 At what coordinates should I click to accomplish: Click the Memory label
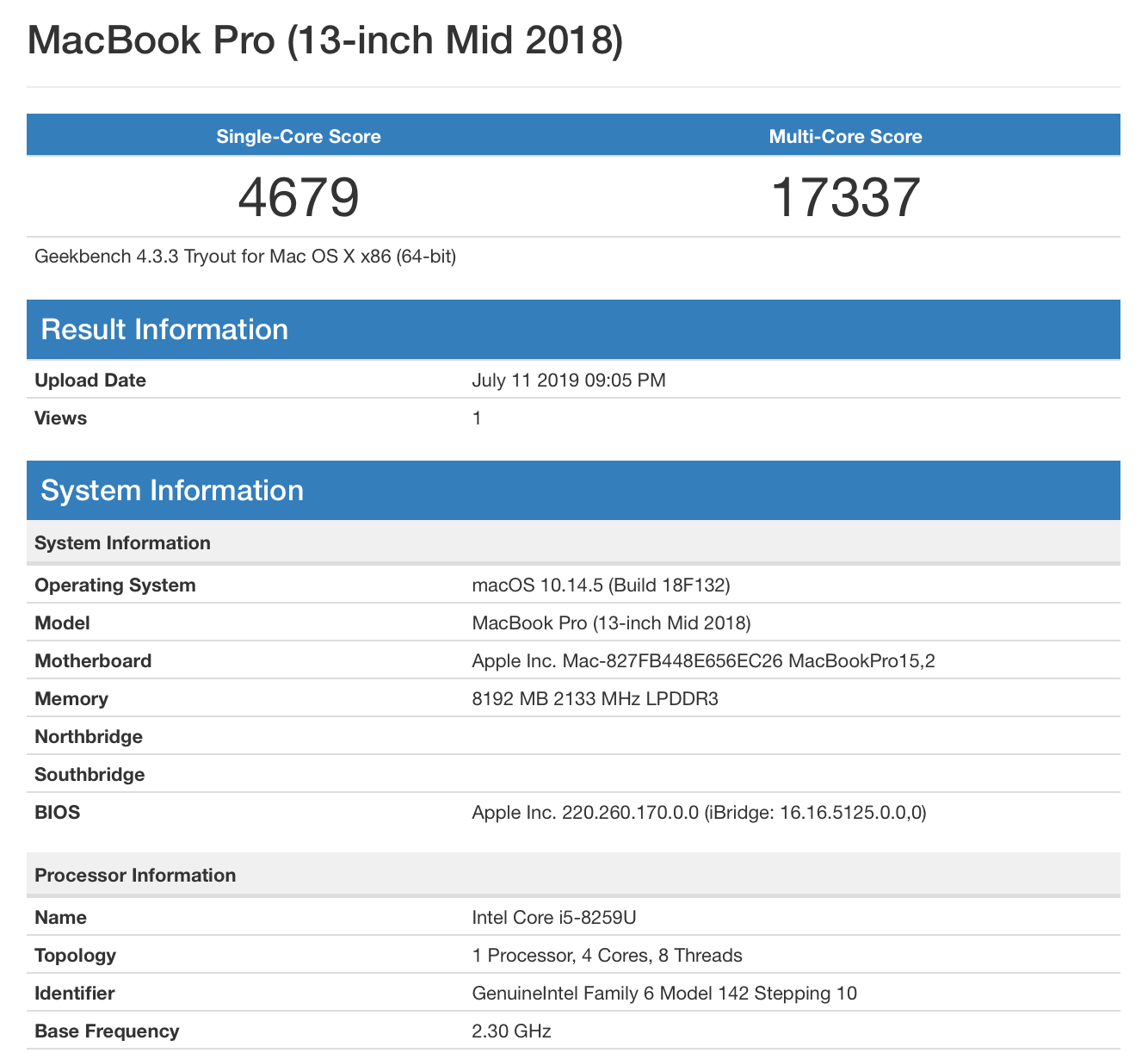(71, 699)
